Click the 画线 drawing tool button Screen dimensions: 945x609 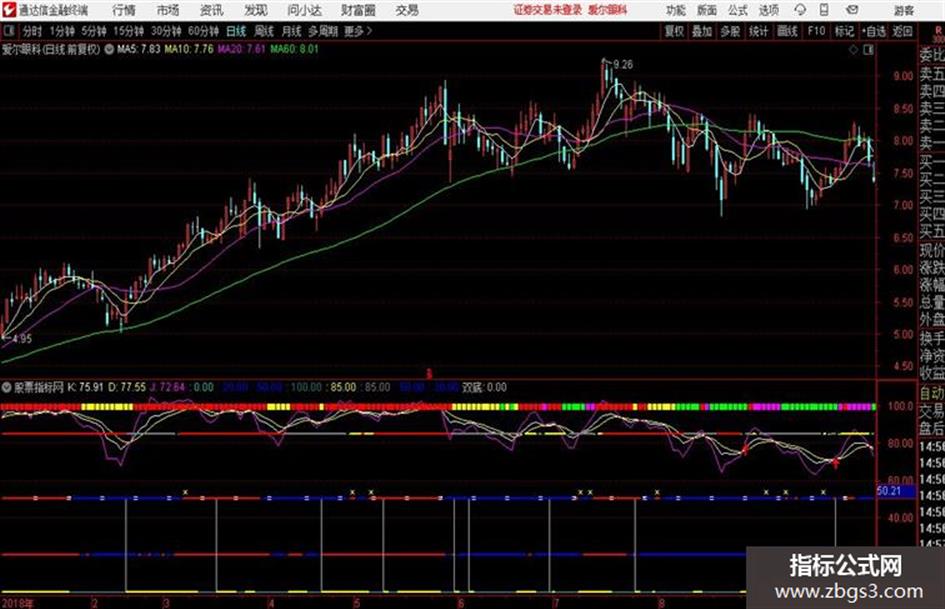[x=787, y=31]
